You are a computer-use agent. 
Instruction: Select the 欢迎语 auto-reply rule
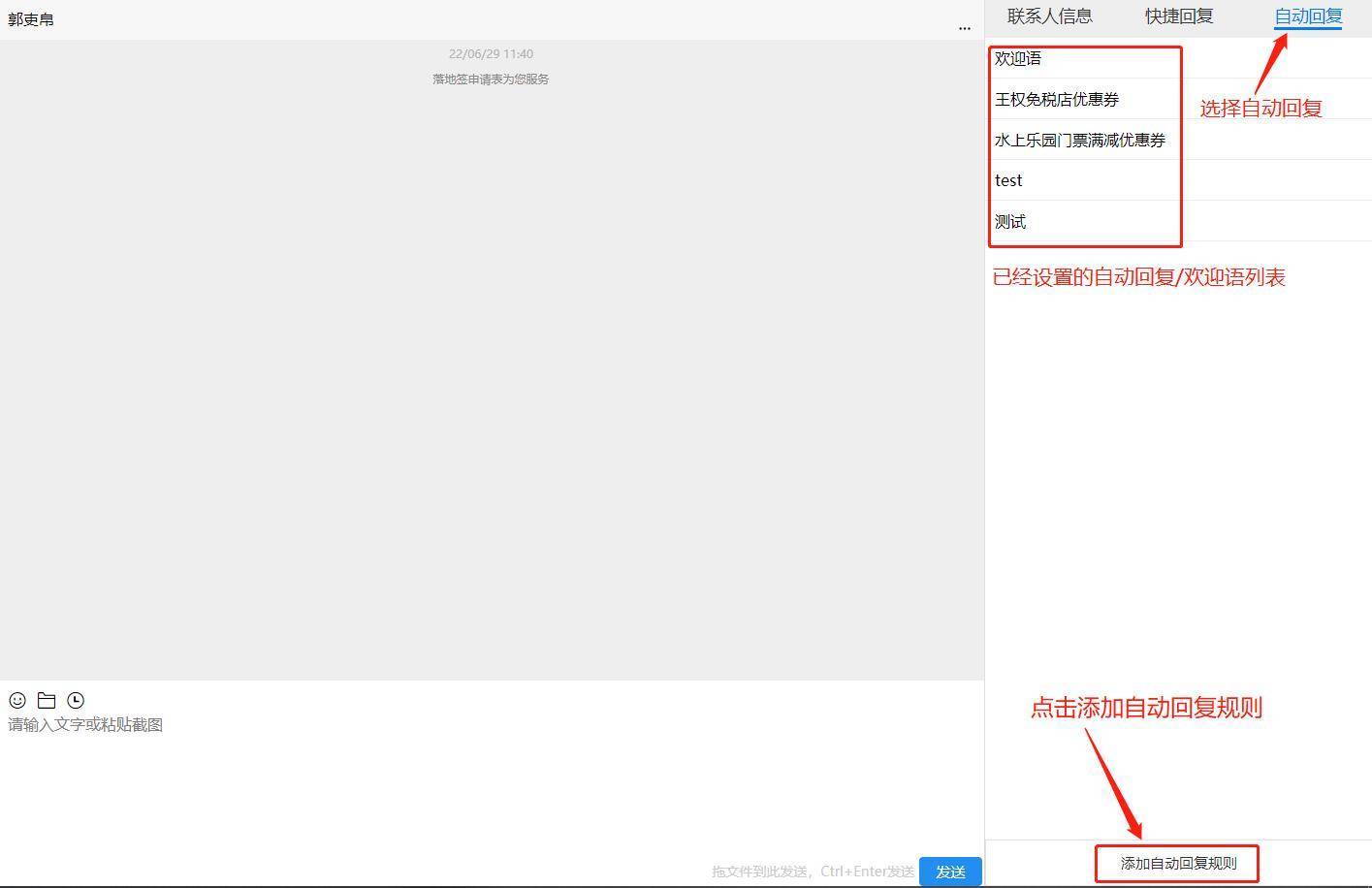click(x=1018, y=58)
